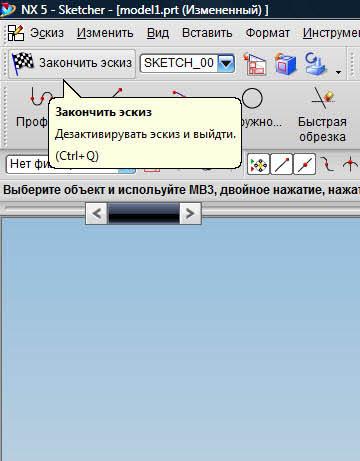
Task: Toggle the Enable Snap Points button
Action: tap(258, 164)
